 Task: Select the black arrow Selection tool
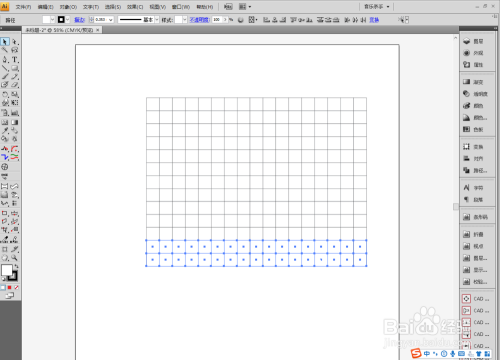pos(5,42)
